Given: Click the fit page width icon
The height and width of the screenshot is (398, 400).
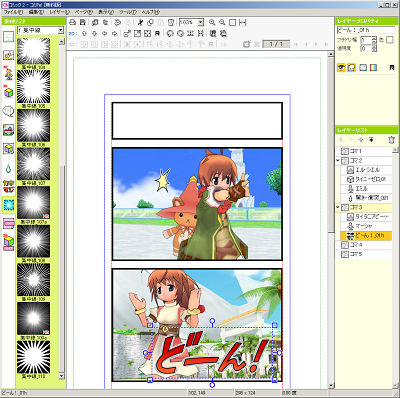Looking at the screenshot, I should [x=243, y=23].
